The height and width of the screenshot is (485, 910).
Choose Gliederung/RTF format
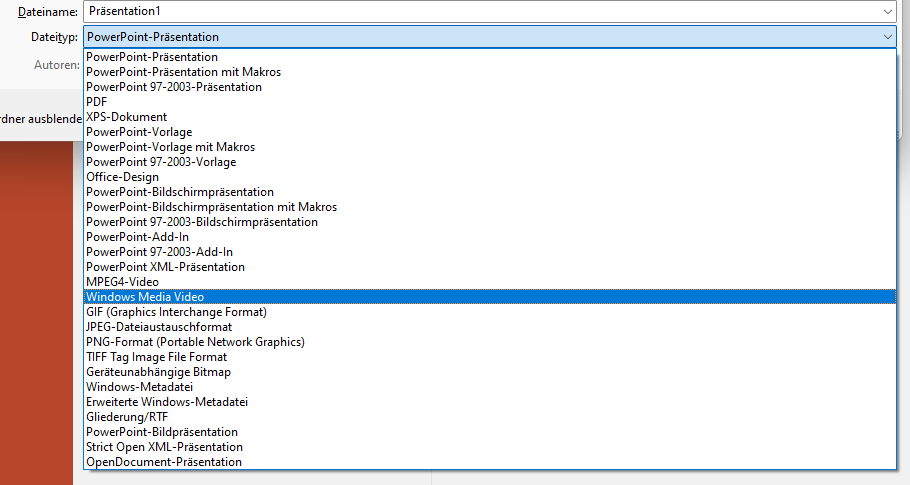(x=490, y=417)
